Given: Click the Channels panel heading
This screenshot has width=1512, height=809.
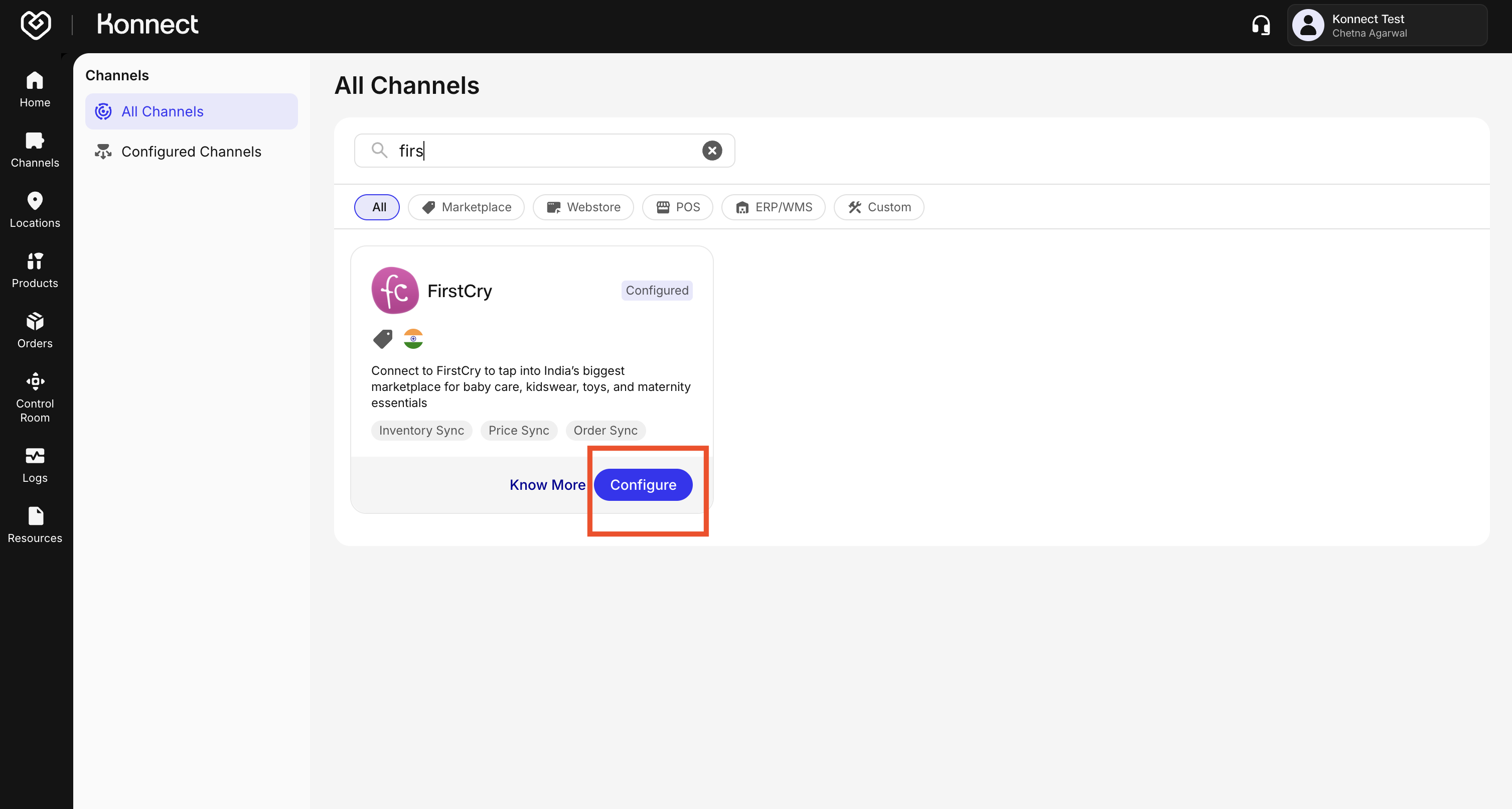Looking at the screenshot, I should pyautogui.click(x=117, y=75).
